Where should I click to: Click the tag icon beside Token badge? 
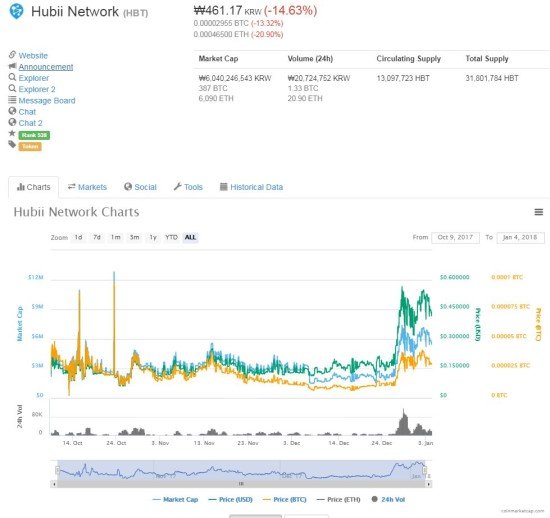[x=12, y=144]
